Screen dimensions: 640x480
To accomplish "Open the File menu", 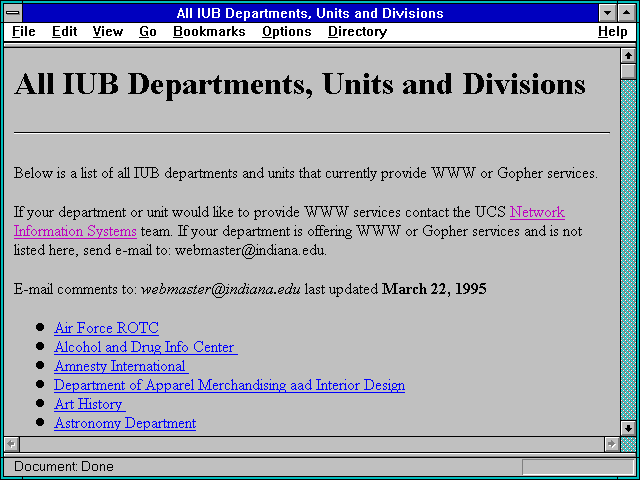I will (24, 32).
